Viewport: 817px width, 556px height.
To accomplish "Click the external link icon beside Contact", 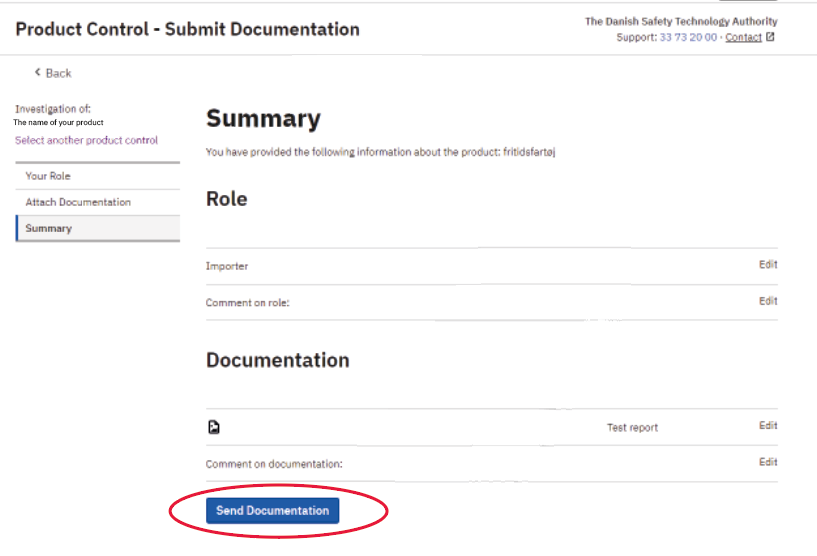I will point(770,37).
